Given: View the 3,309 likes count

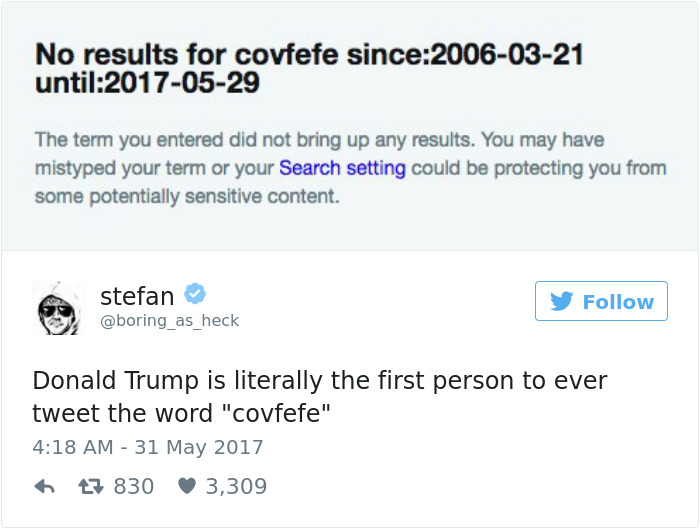Looking at the screenshot, I should tap(236, 487).
